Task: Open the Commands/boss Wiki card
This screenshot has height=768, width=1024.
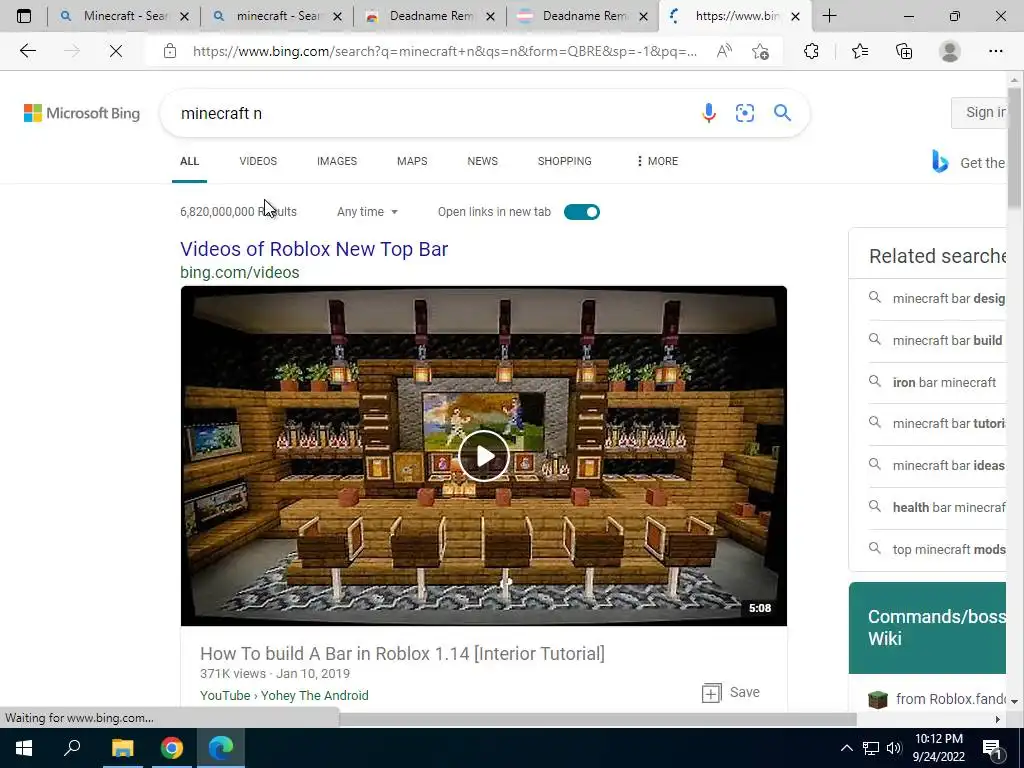Action: (927, 628)
